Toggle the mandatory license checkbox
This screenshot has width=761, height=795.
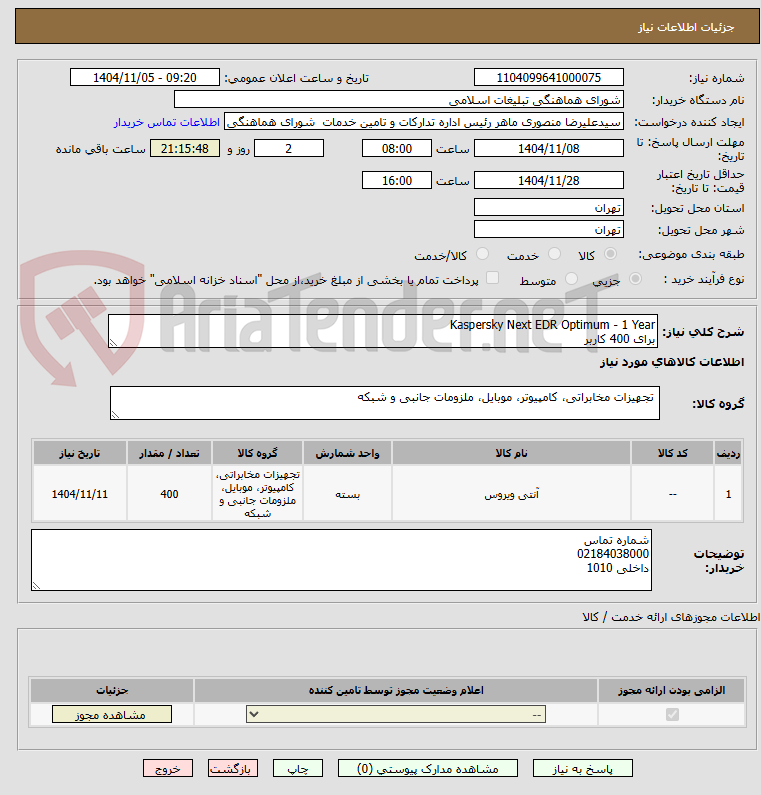(x=672, y=714)
